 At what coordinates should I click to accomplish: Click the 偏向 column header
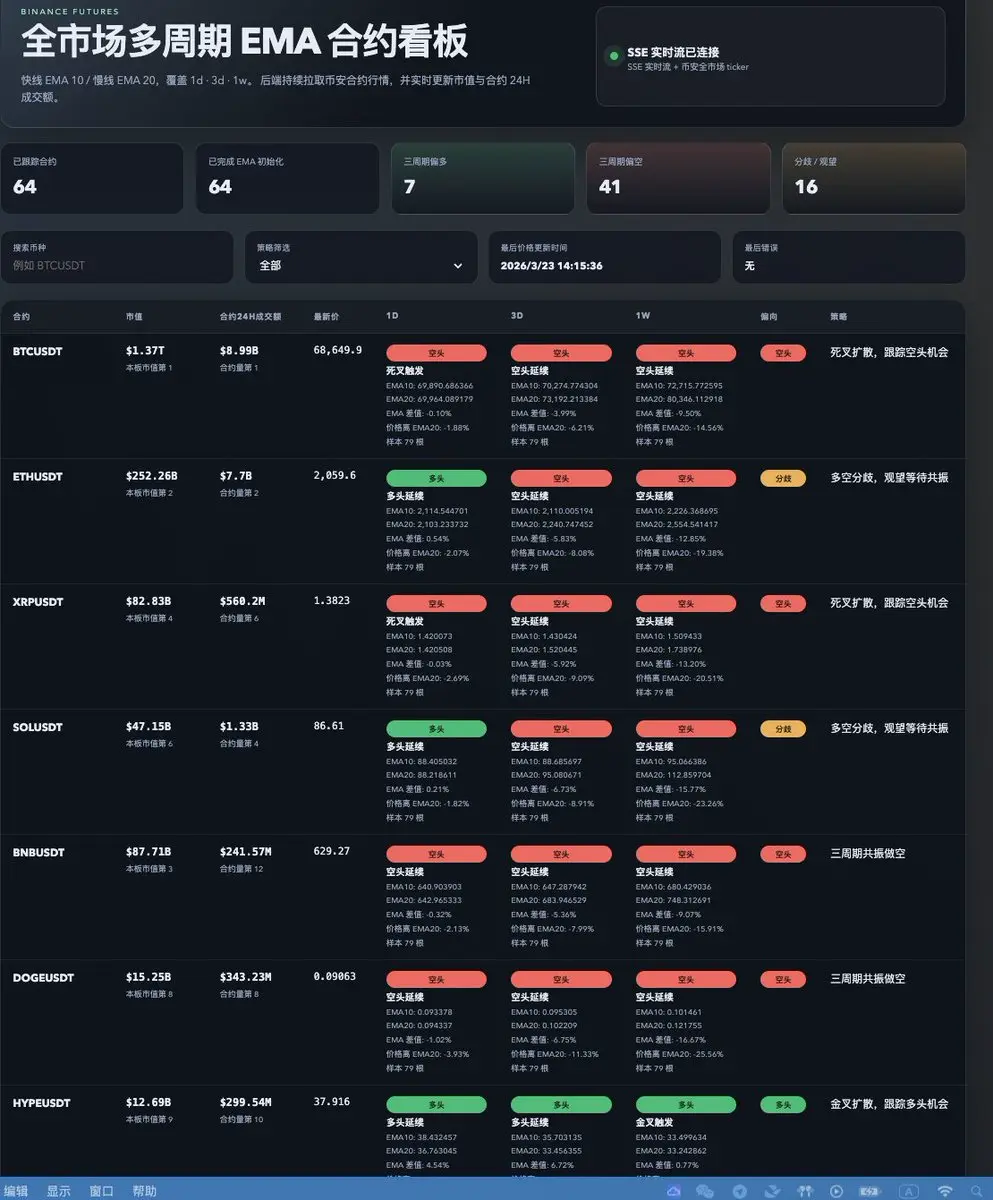[769, 316]
